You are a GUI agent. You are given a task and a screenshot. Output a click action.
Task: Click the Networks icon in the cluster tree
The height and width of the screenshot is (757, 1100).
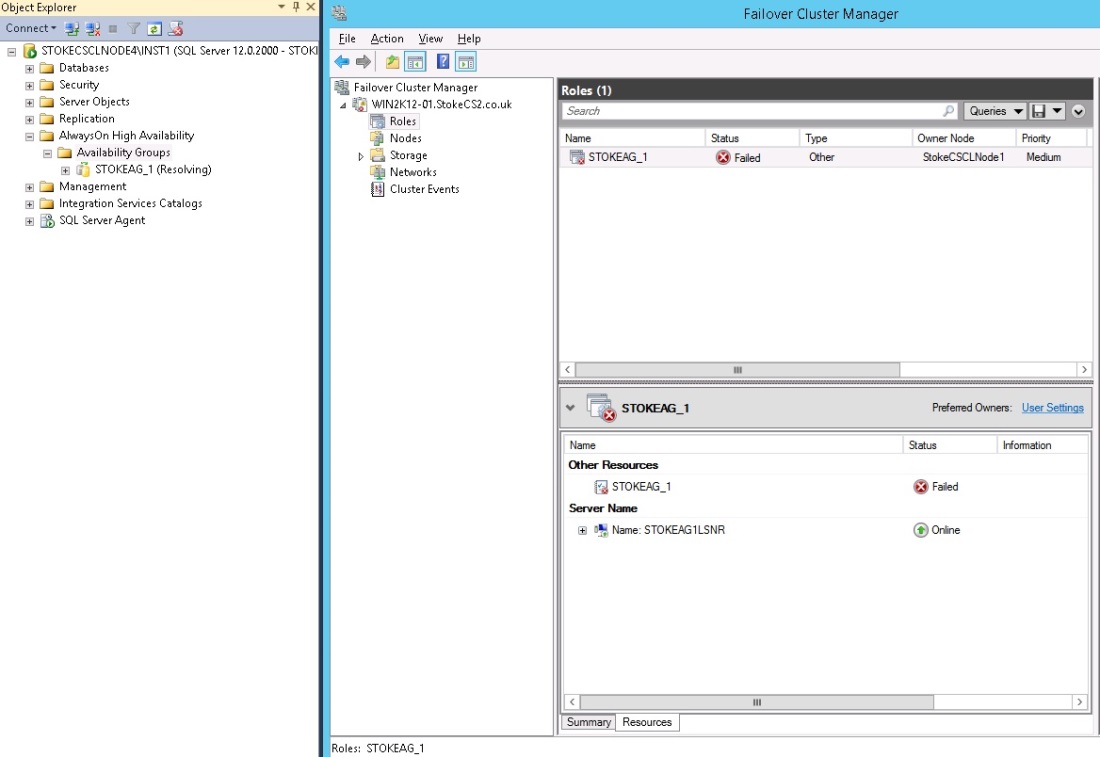point(377,172)
